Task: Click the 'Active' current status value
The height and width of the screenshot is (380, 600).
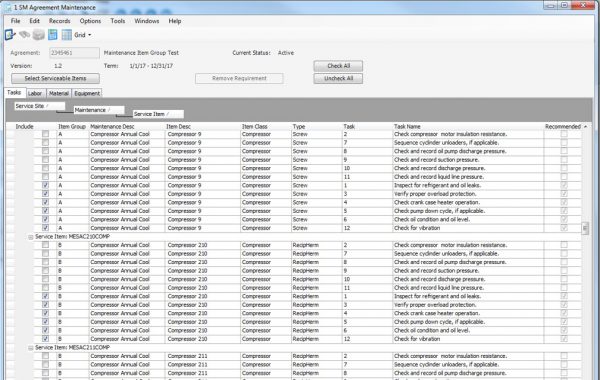Action: pos(286,53)
